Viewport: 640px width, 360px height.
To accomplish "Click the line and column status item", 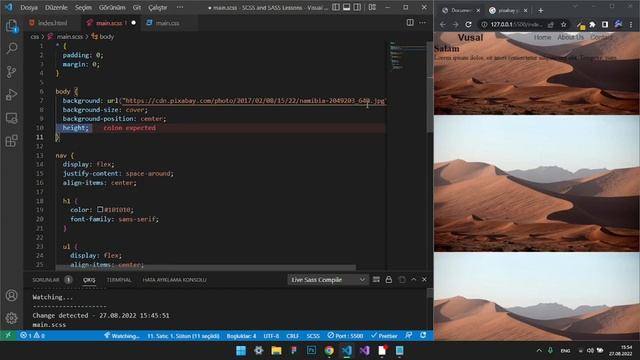I will [x=183, y=336].
